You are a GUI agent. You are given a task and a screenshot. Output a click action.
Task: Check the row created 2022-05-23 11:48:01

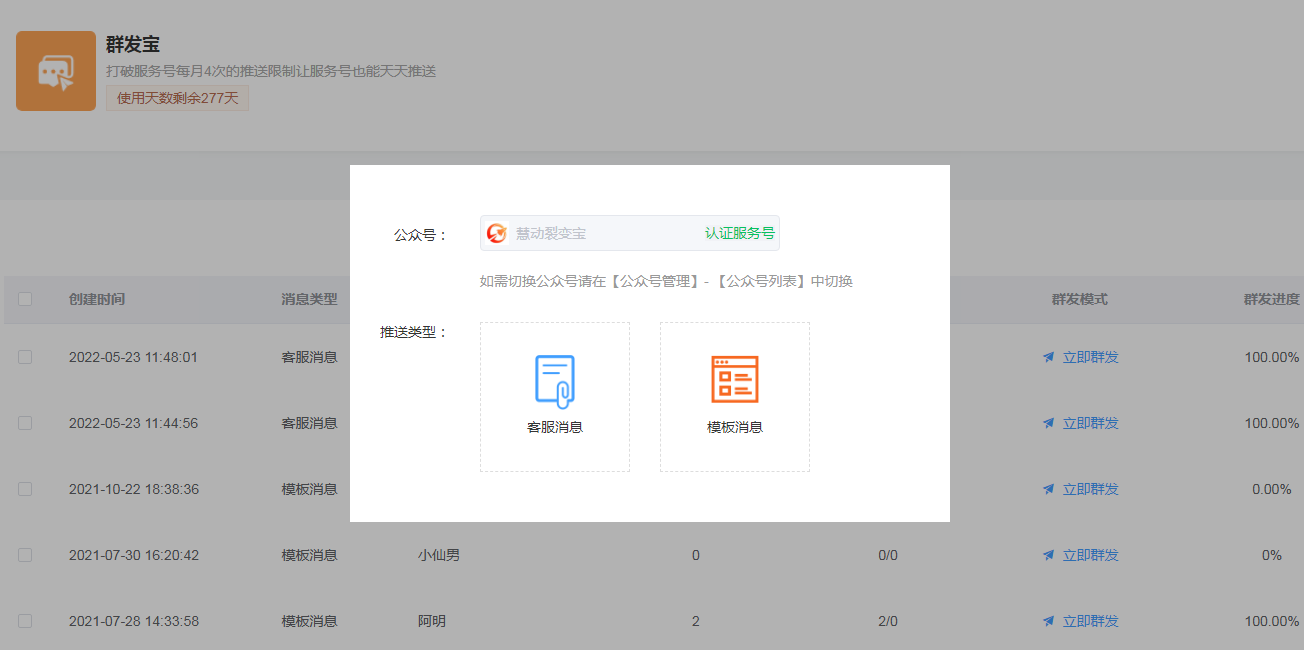25,357
